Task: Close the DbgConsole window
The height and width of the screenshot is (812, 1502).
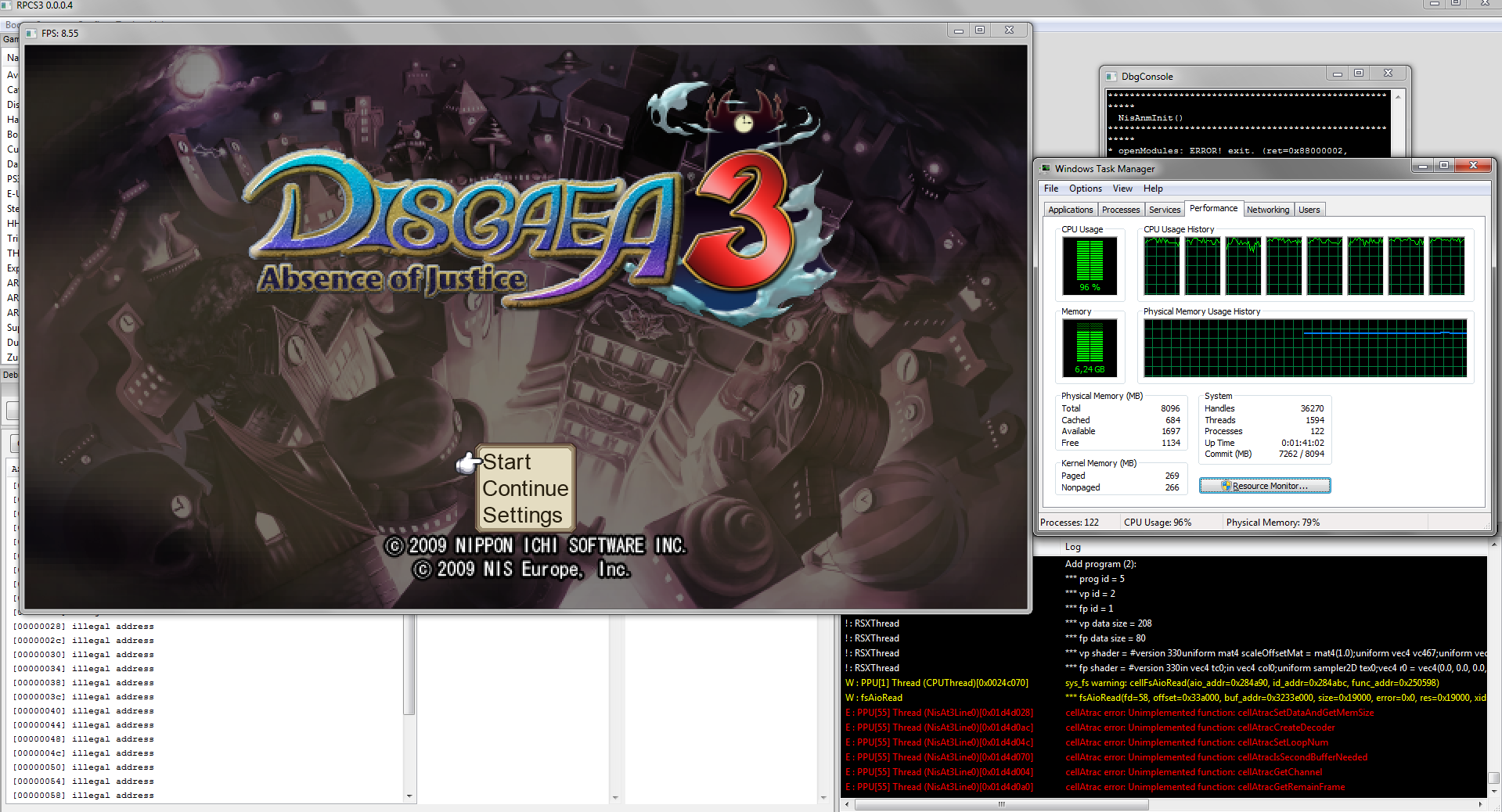Action: pyautogui.click(x=1388, y=74)
